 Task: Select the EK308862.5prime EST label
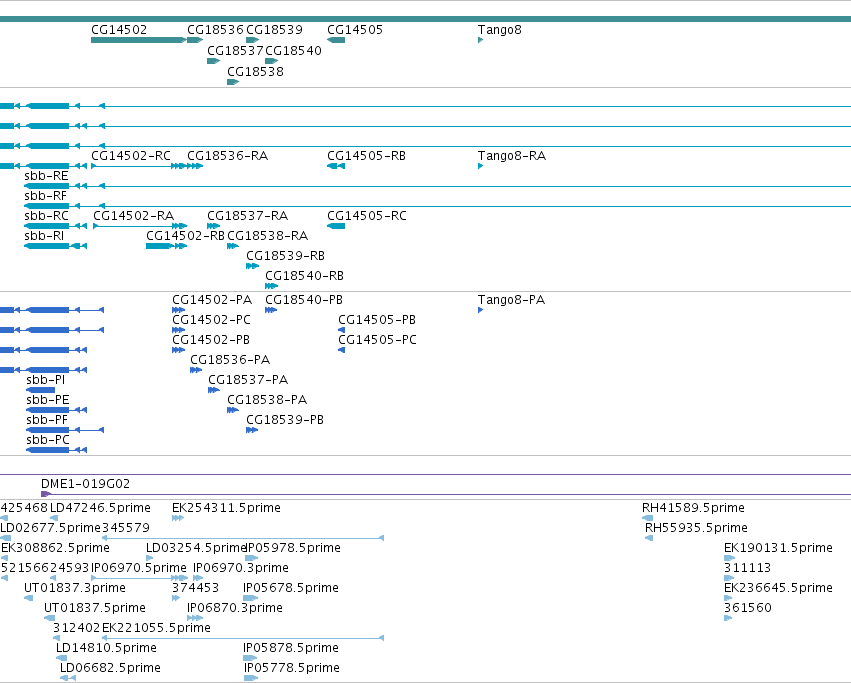click(55, 548)
